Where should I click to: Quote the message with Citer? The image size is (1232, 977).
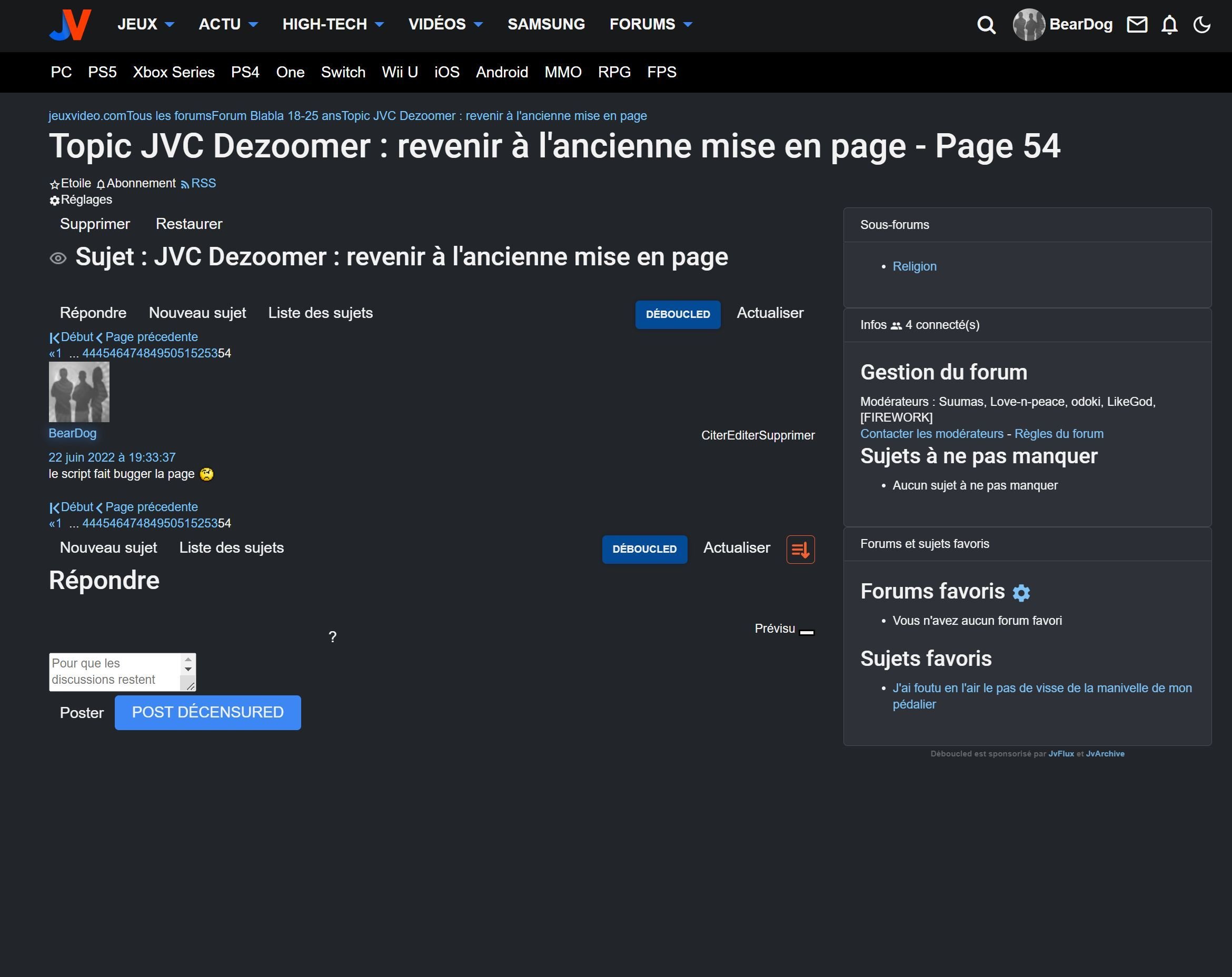[x=714, y=435]
